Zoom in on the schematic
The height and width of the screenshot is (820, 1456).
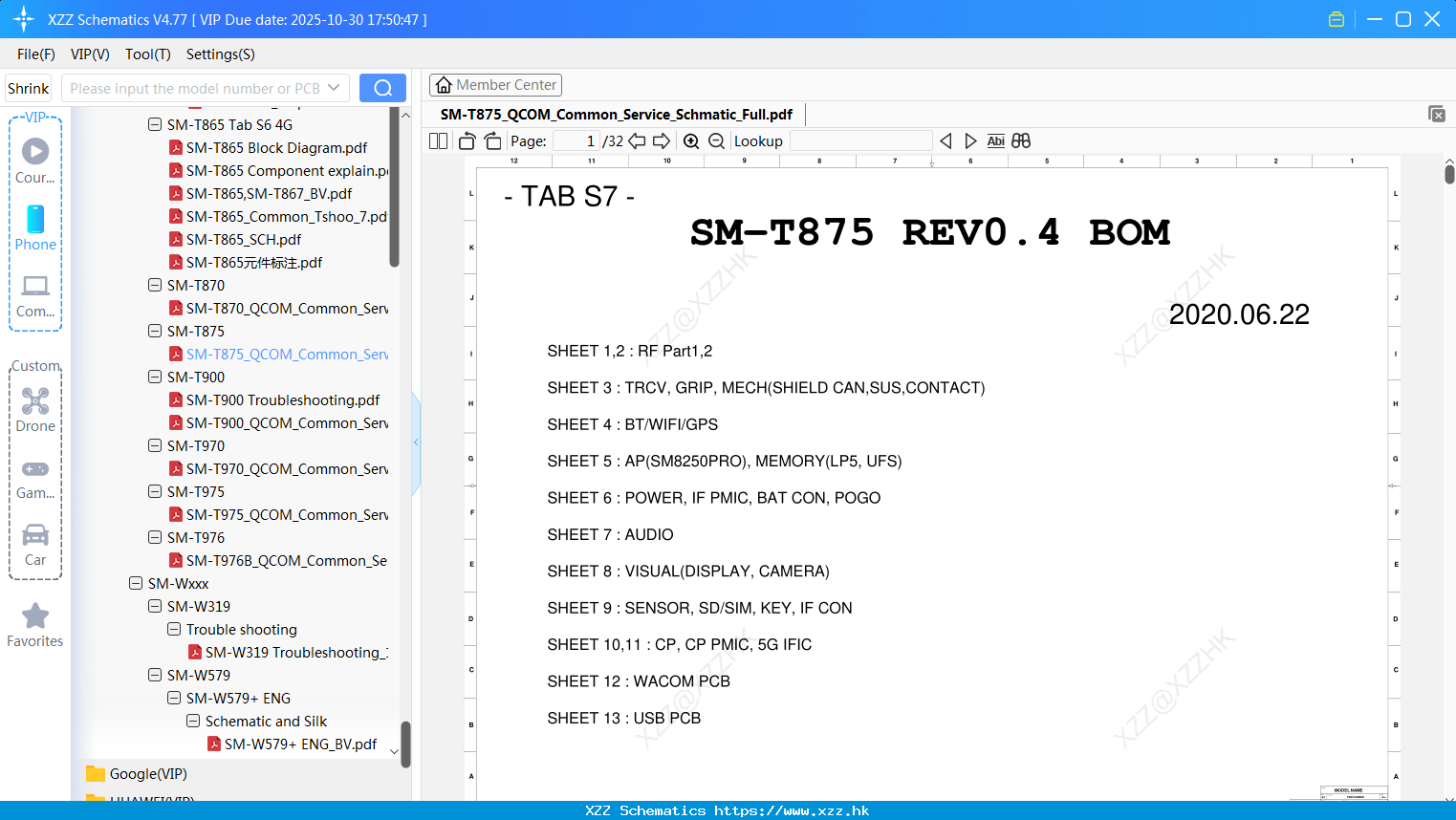click(x=691, y=141)
